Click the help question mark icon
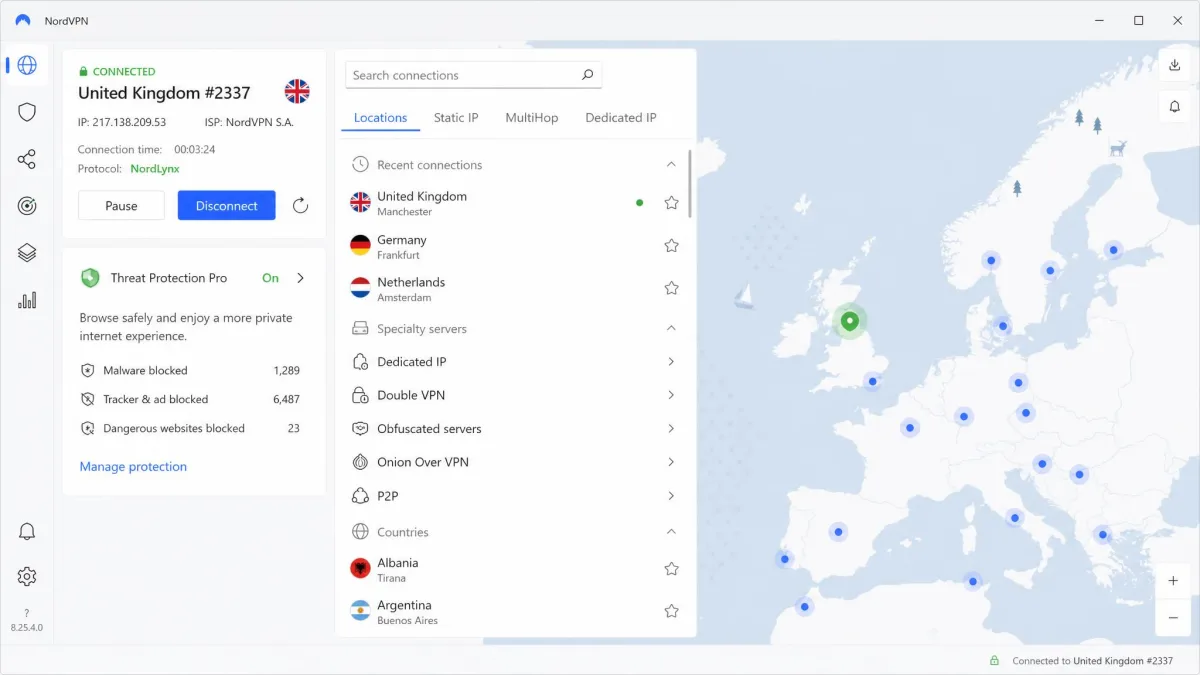The image size is (1200, 675). (x=27, y=613)
